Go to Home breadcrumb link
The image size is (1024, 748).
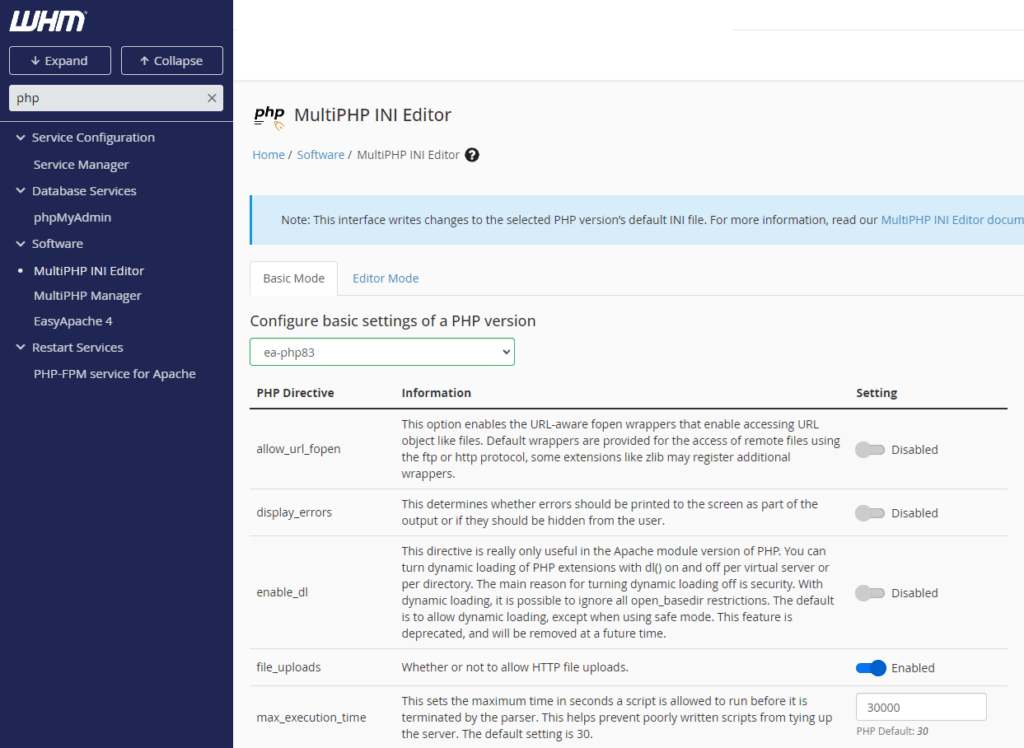coord(268,155)
